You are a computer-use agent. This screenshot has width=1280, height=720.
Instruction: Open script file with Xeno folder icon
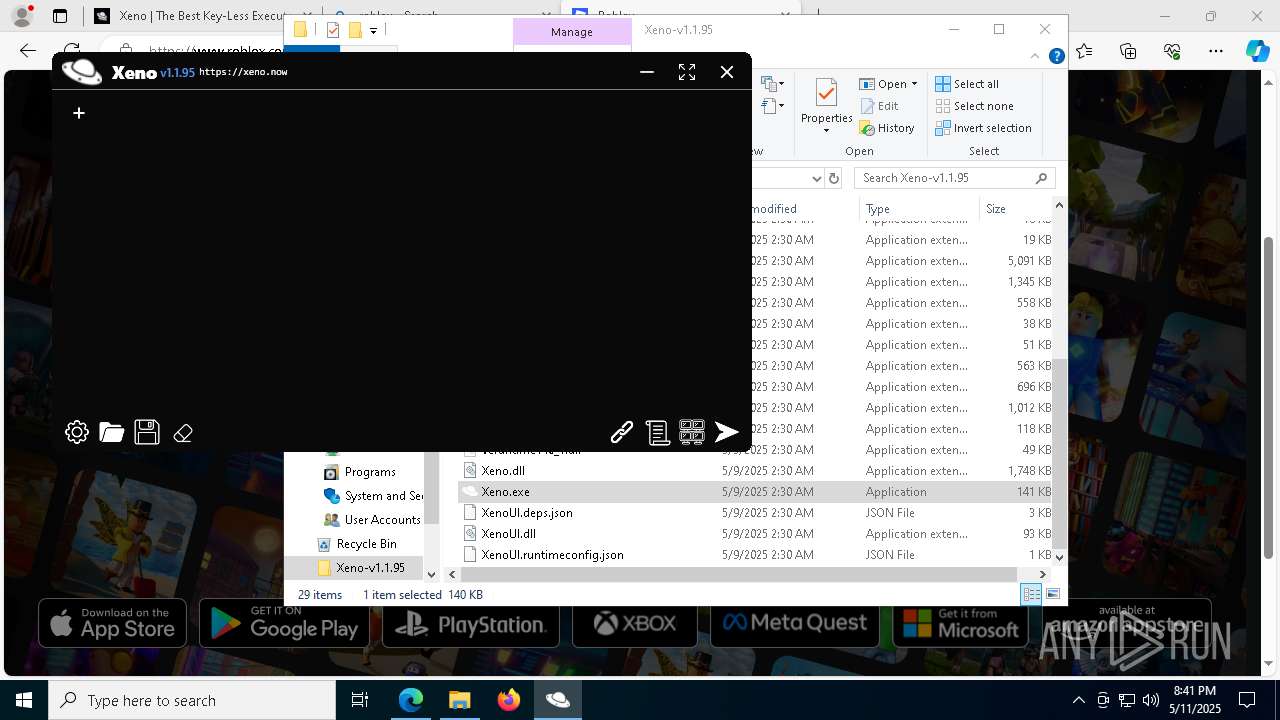[112, 432]
